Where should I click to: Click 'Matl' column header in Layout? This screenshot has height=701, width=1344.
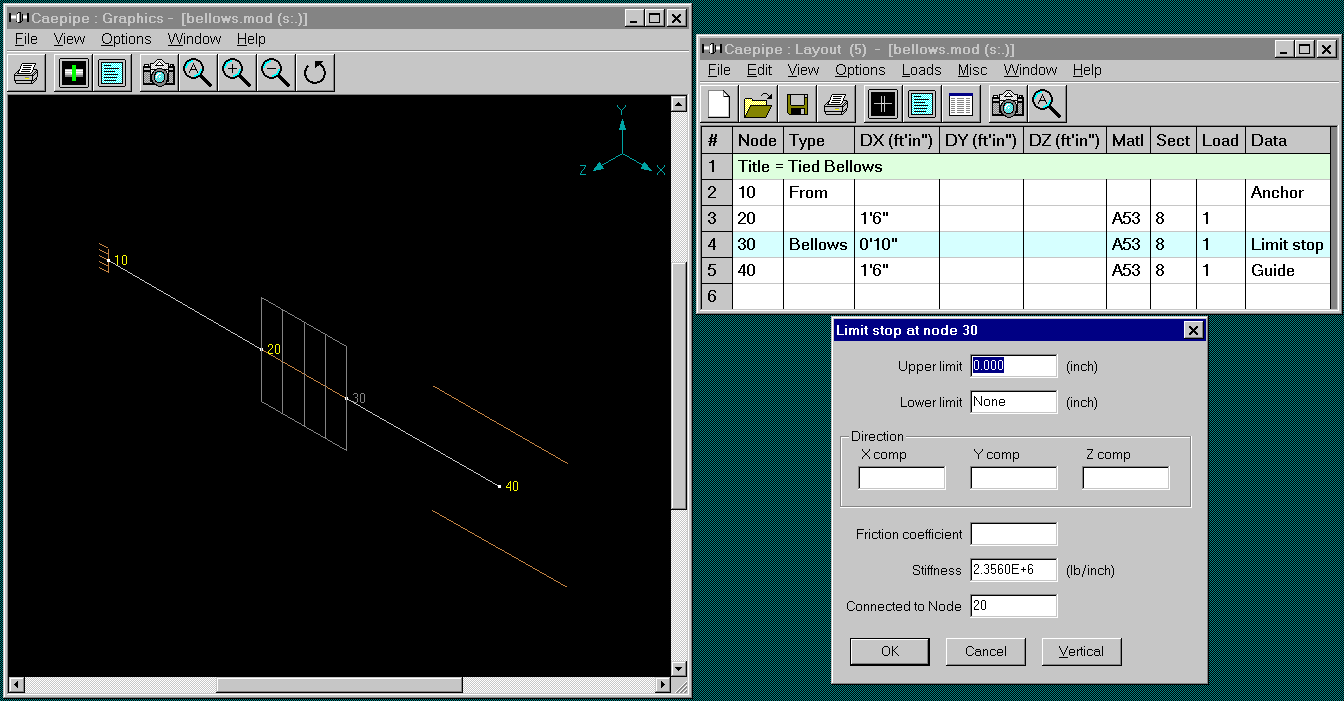1128,140
